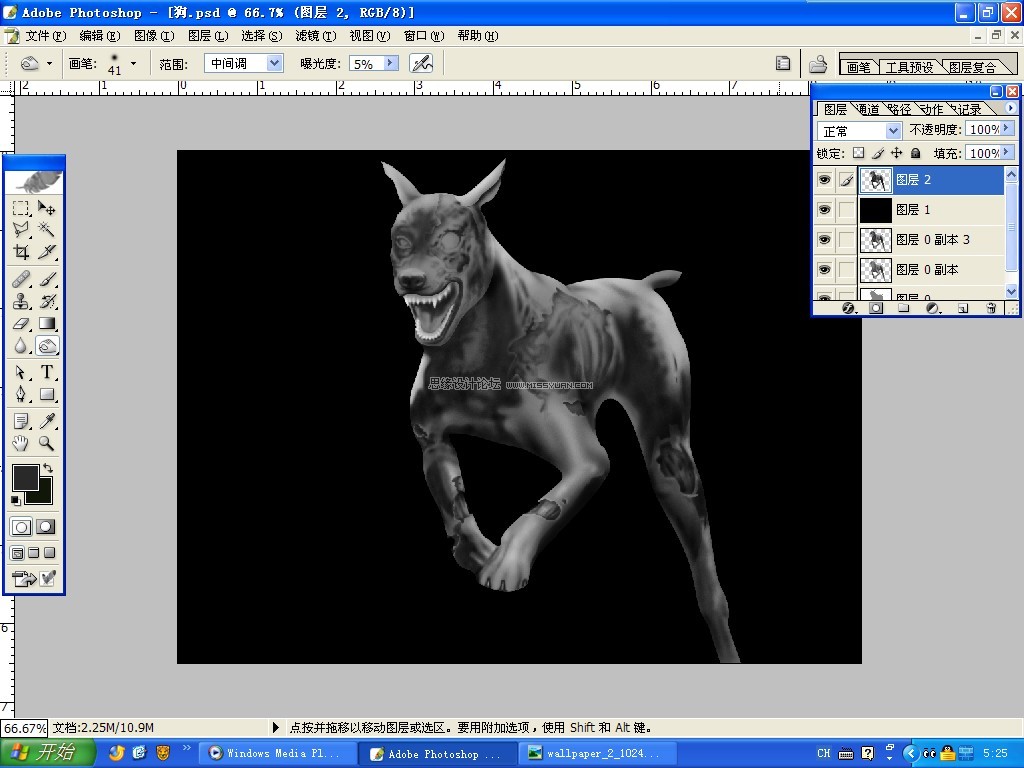Choose the Eraser tool
Viewport: 1024px width, 768px height.
21,323
